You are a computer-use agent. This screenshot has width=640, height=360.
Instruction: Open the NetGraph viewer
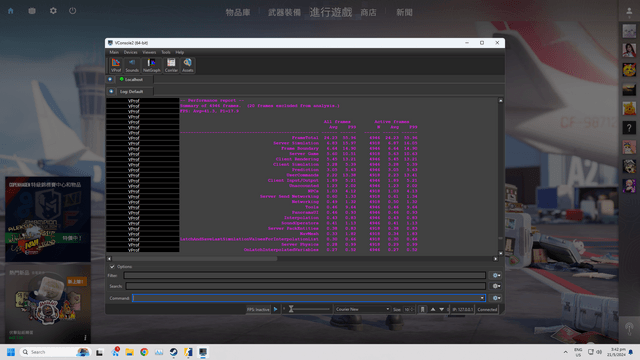tap(151, 65)
